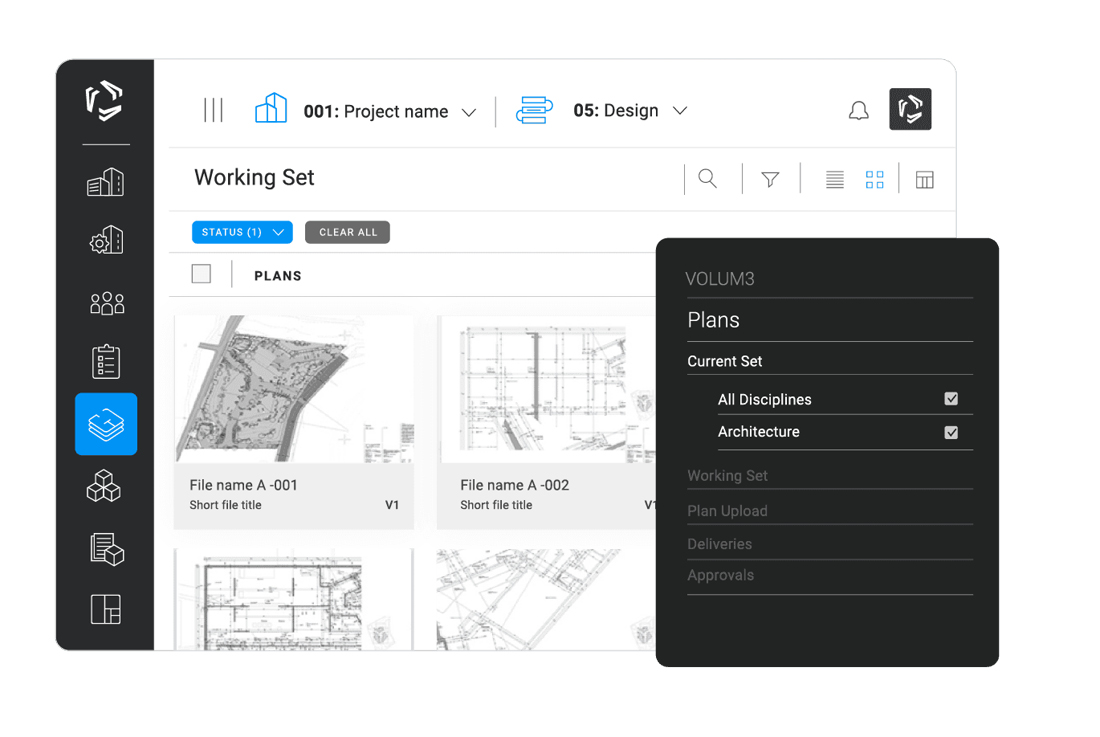The width and height of the screenshot is (1100, 737).
Task: Open notifications bell icon
Action: tap(858, 111)
